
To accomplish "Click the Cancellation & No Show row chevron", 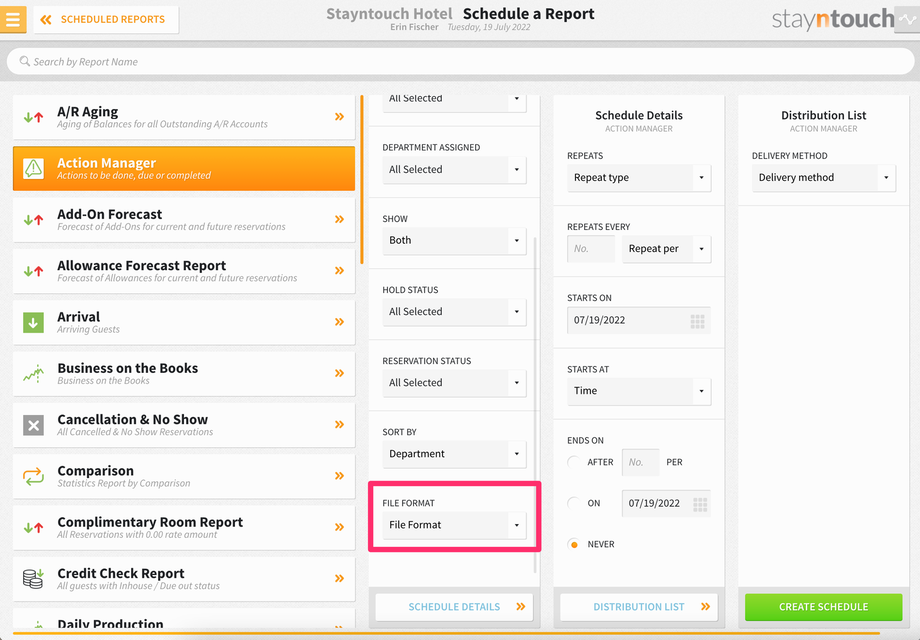I will (x=339, y=424).
